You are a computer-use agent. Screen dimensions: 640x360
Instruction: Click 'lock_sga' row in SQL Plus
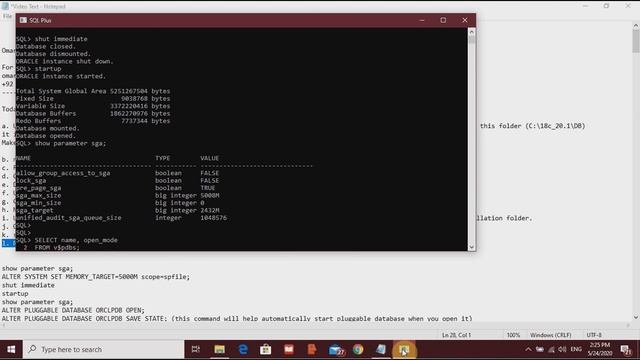pyautogui.click(x=118, y=180)
